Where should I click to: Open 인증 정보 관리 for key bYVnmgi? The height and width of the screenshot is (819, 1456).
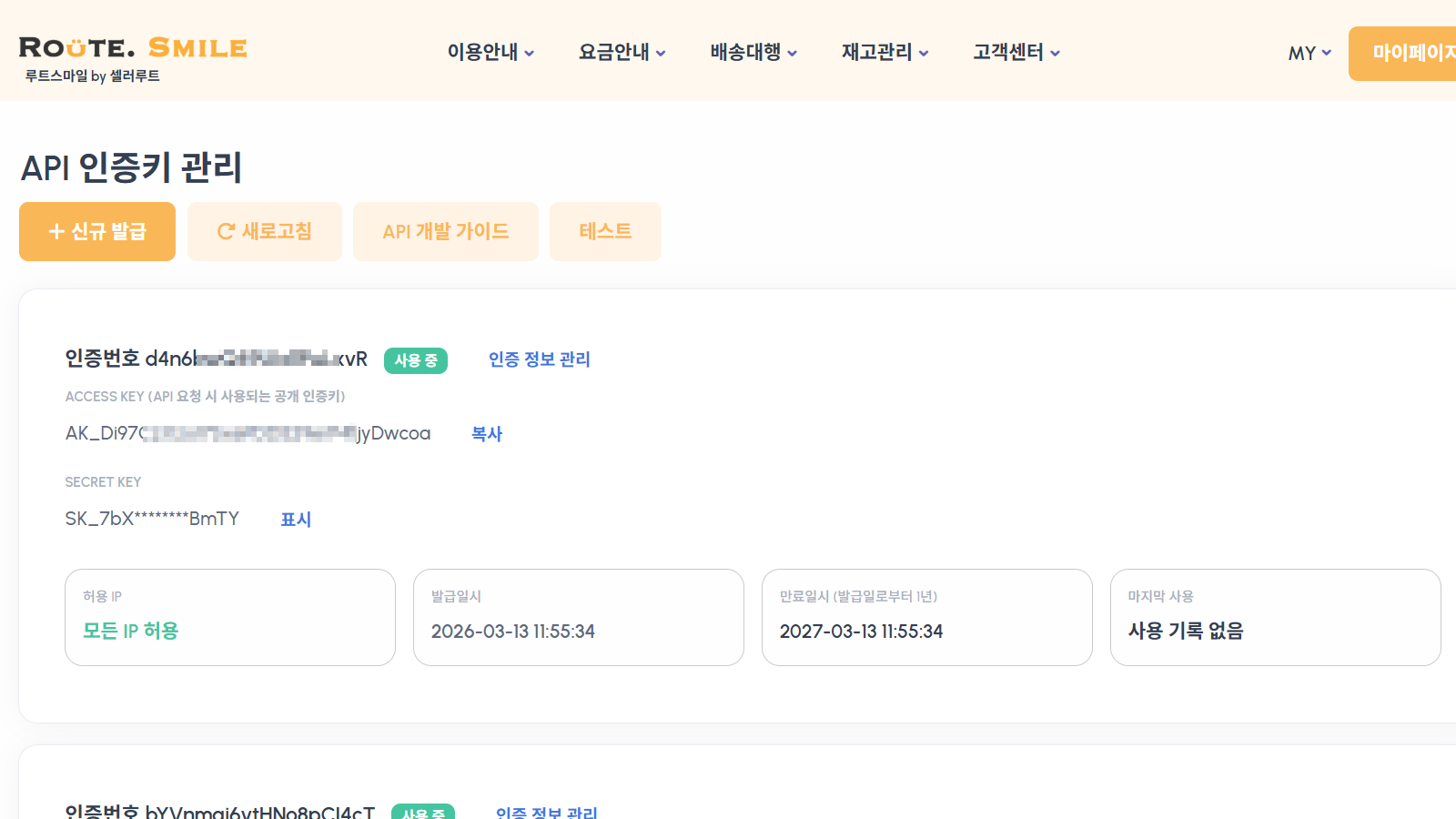(x=546, y=813)
